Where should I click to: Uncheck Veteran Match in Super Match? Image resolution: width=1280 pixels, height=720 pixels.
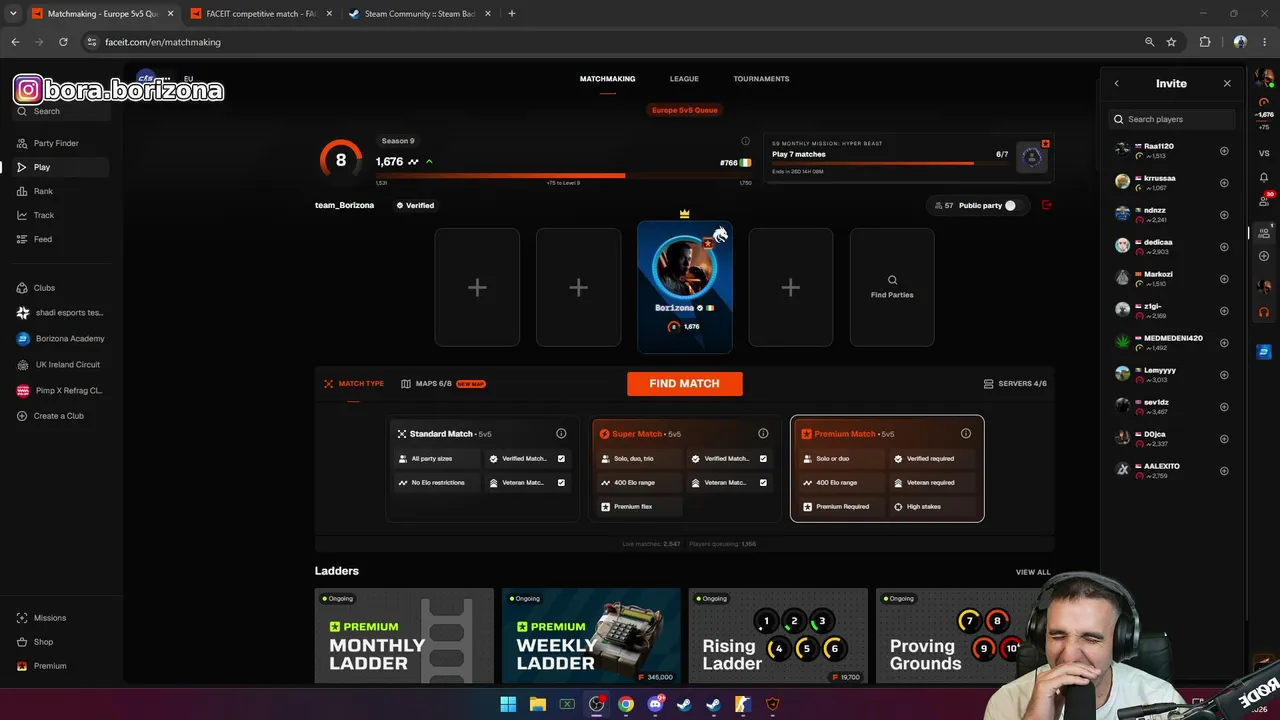coord(763,483)
